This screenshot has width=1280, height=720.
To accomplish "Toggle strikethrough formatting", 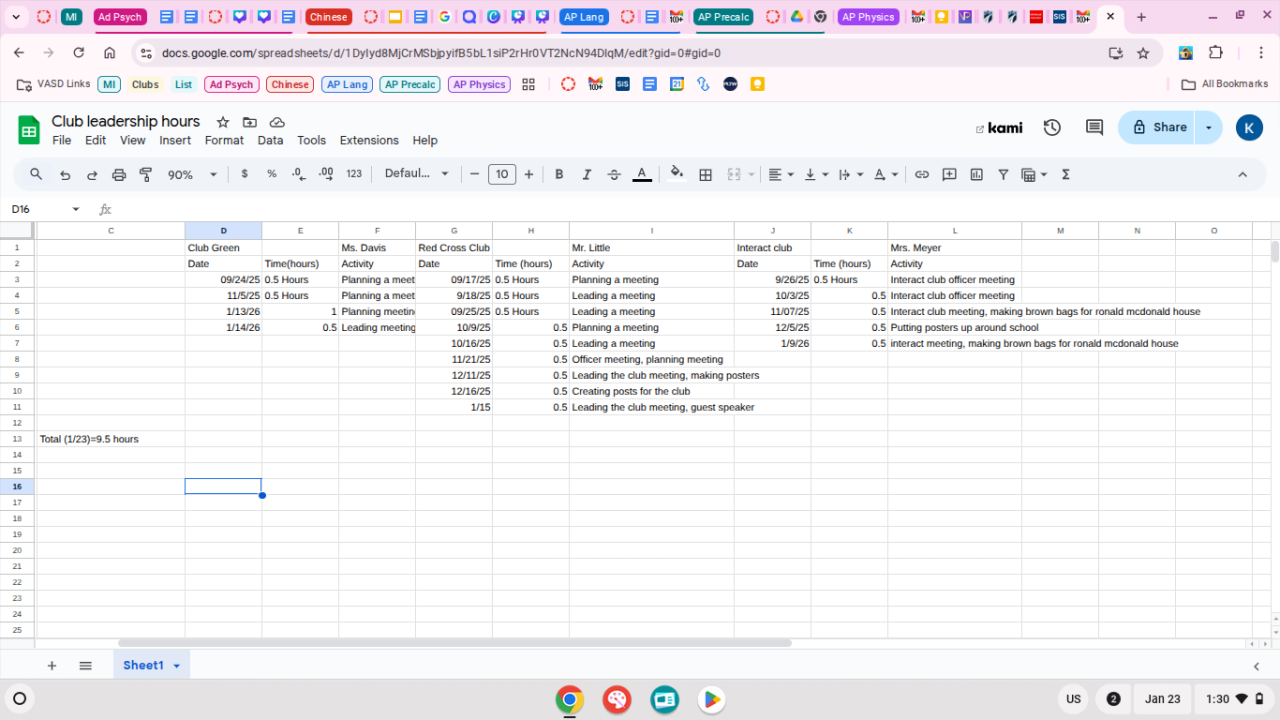I will (614, 174).
